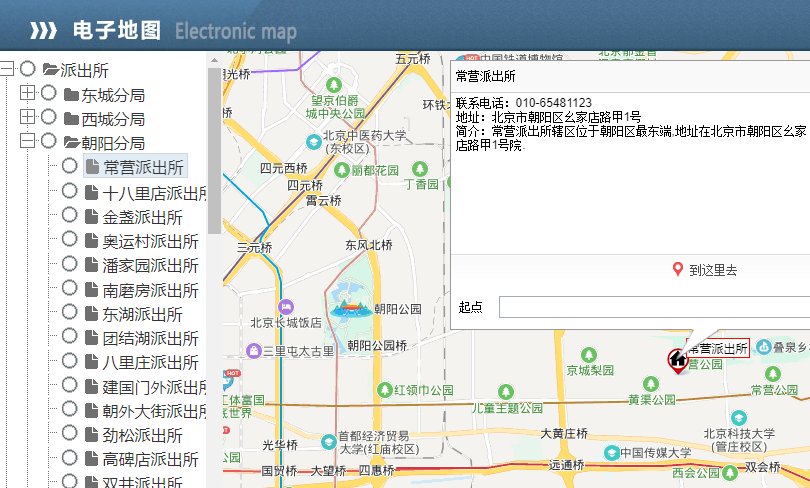Viewport: 810px width, 488px height.
Task: Click the 首都经济贸易大学 school icon
Action: (329, 442)
